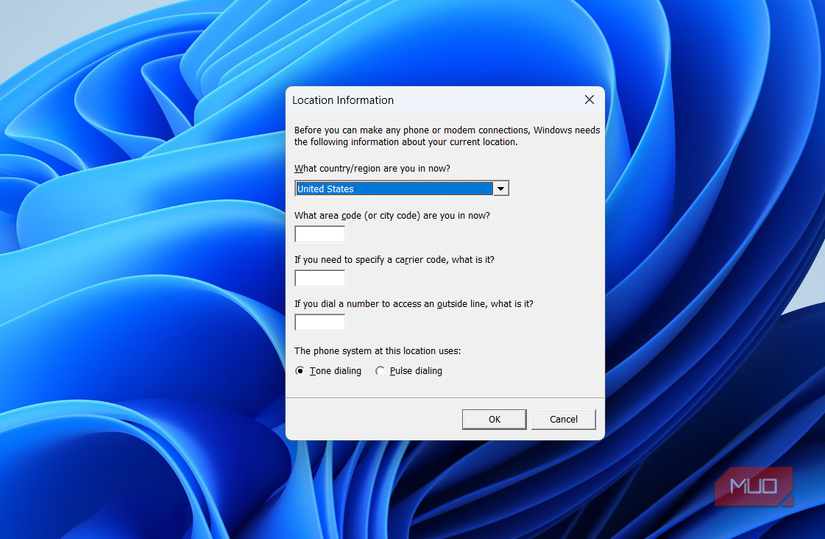This screenshot has height=539, width=825.
Task: Click the 'If you need to specify a carrier code' label
Action: pyautogui.click(x=394, y=259)
